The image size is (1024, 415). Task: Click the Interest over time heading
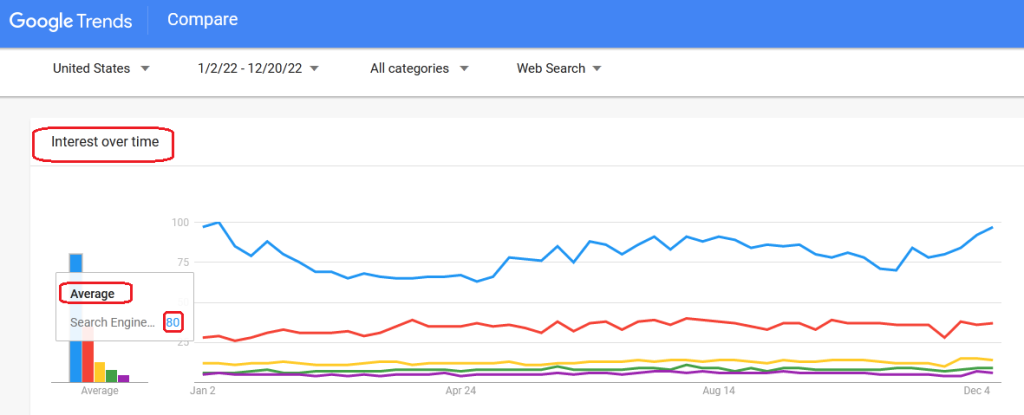[105, 143]
